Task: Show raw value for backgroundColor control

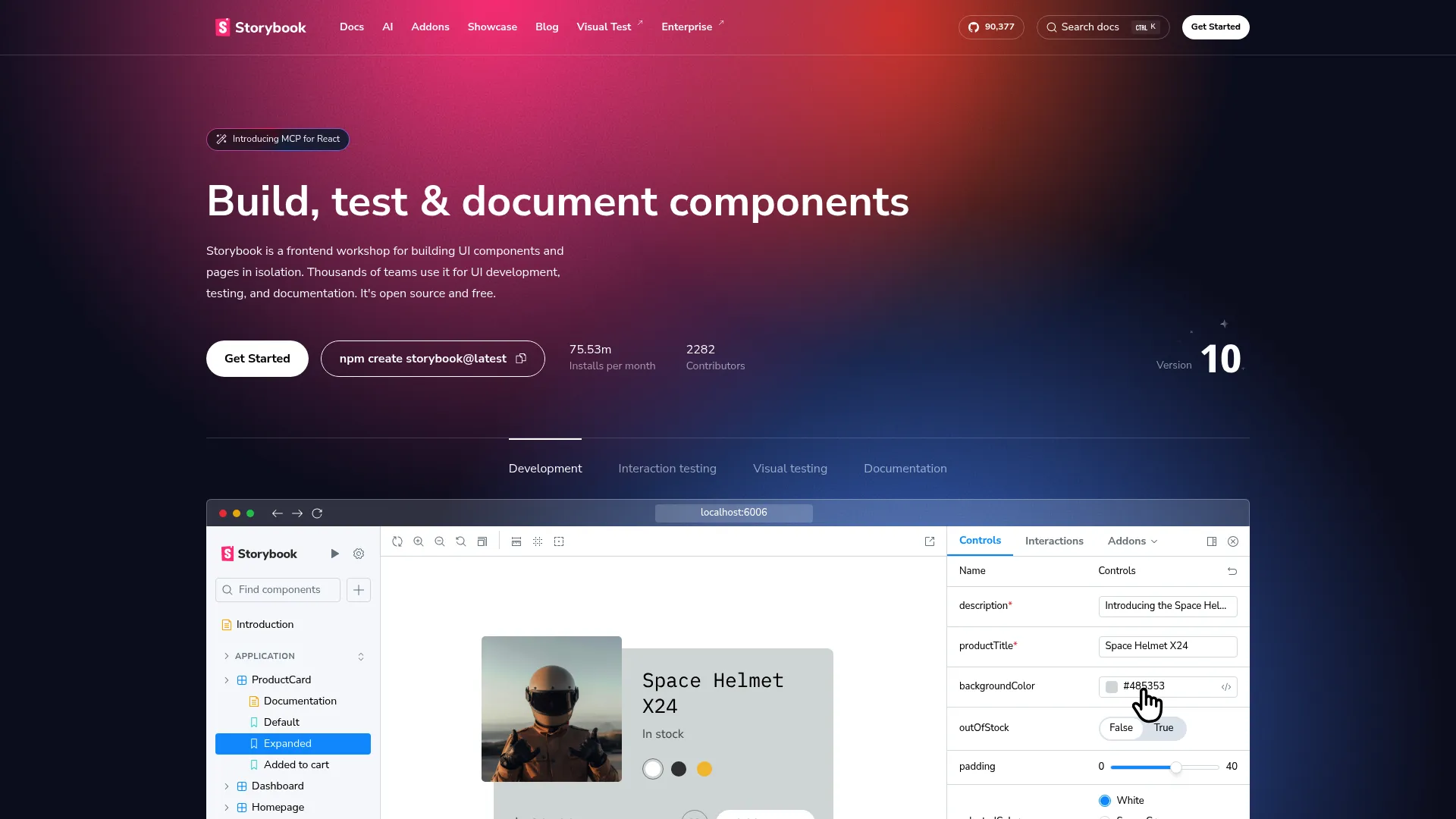Action: coord(1226,687)
